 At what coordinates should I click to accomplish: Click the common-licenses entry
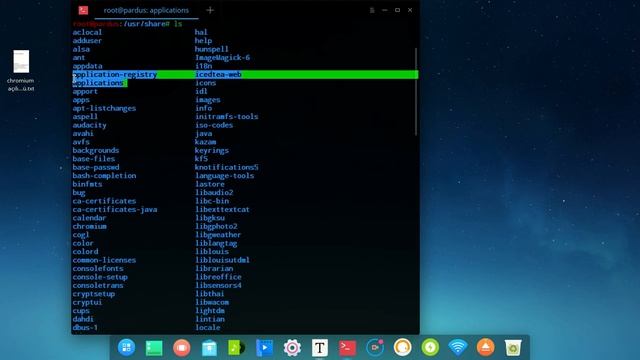(104, 260)
